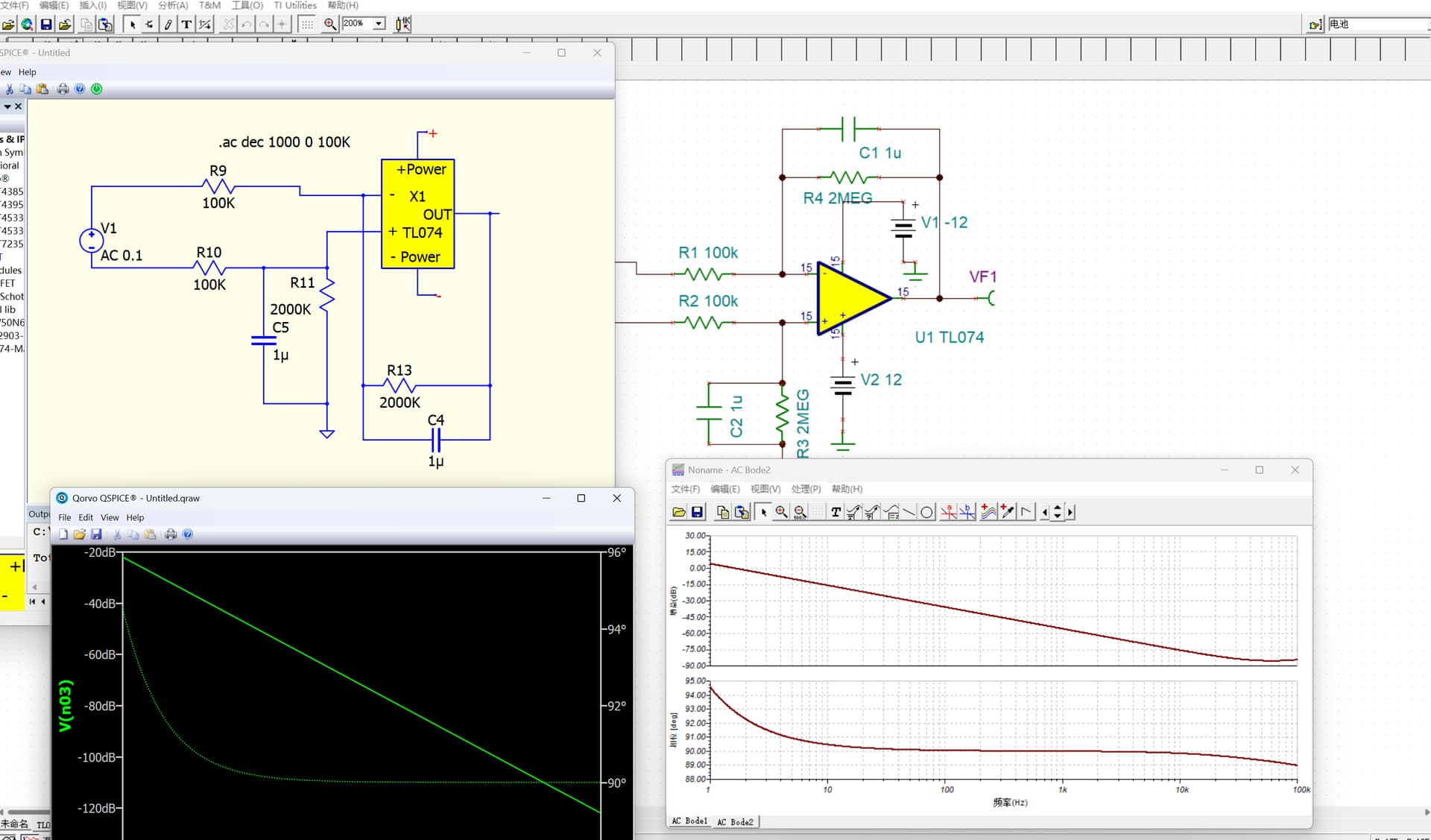Switch to the AC Bode1 tab
1431x840 pixels.
pyautogui.click(x=689, y=821)
